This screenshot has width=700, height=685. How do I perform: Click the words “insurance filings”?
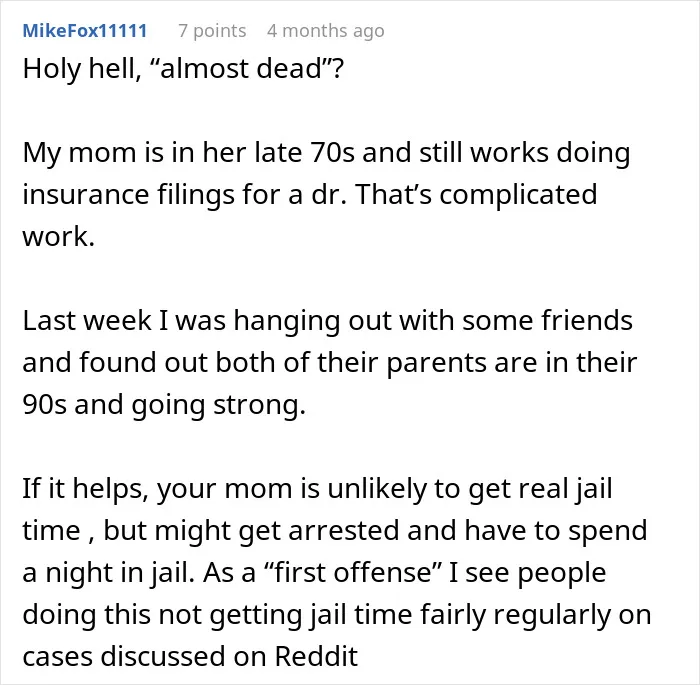pyautogui.click(x=129, y=195)
